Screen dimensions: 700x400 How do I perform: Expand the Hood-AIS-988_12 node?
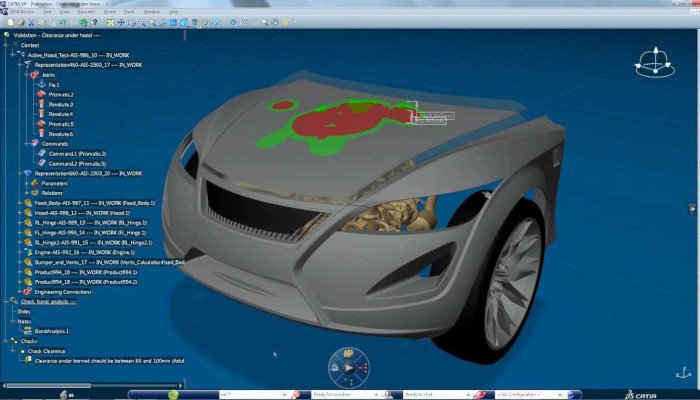tap(20, 213)
